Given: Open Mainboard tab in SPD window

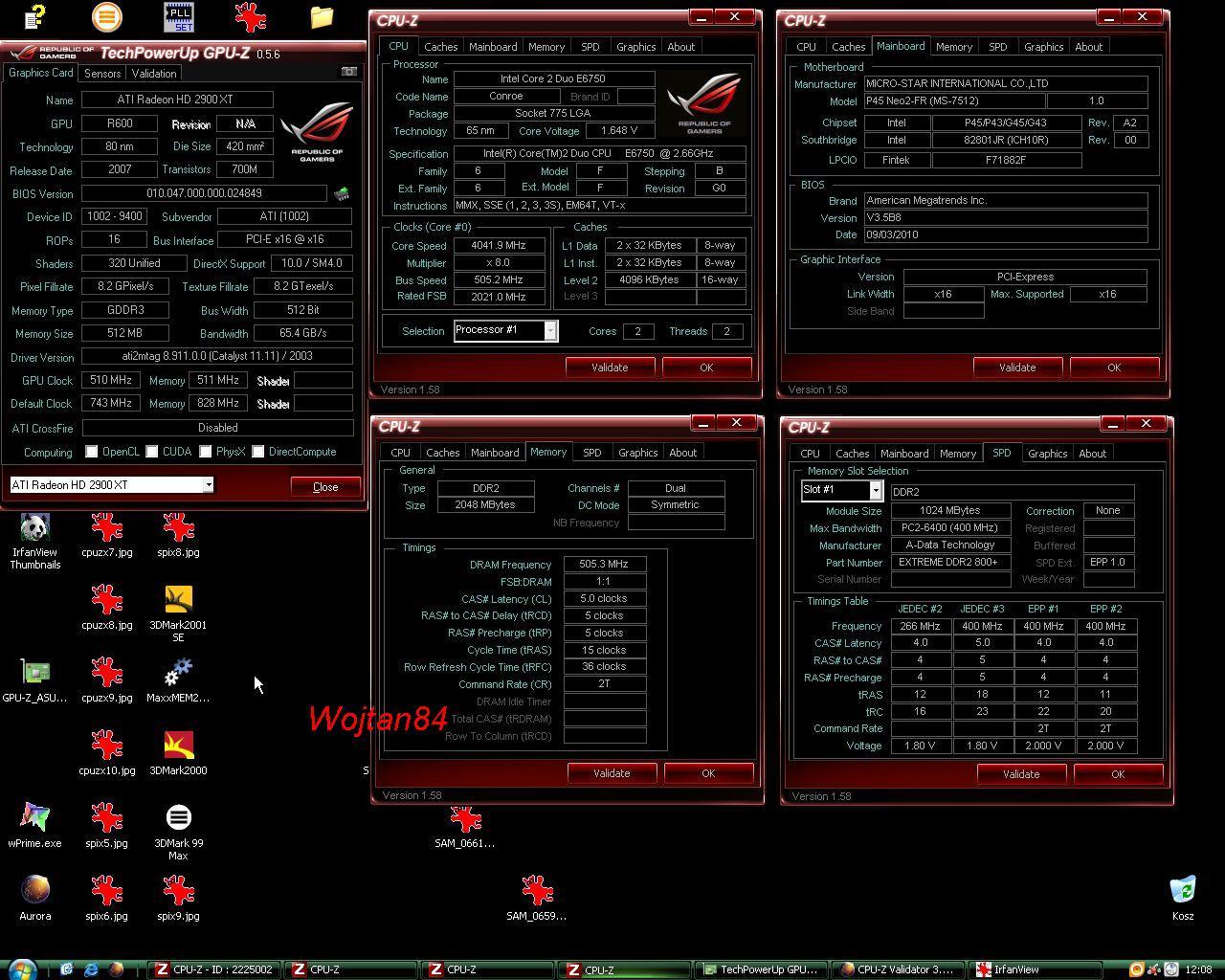Looking at the screenshot, I should (904, 453).
